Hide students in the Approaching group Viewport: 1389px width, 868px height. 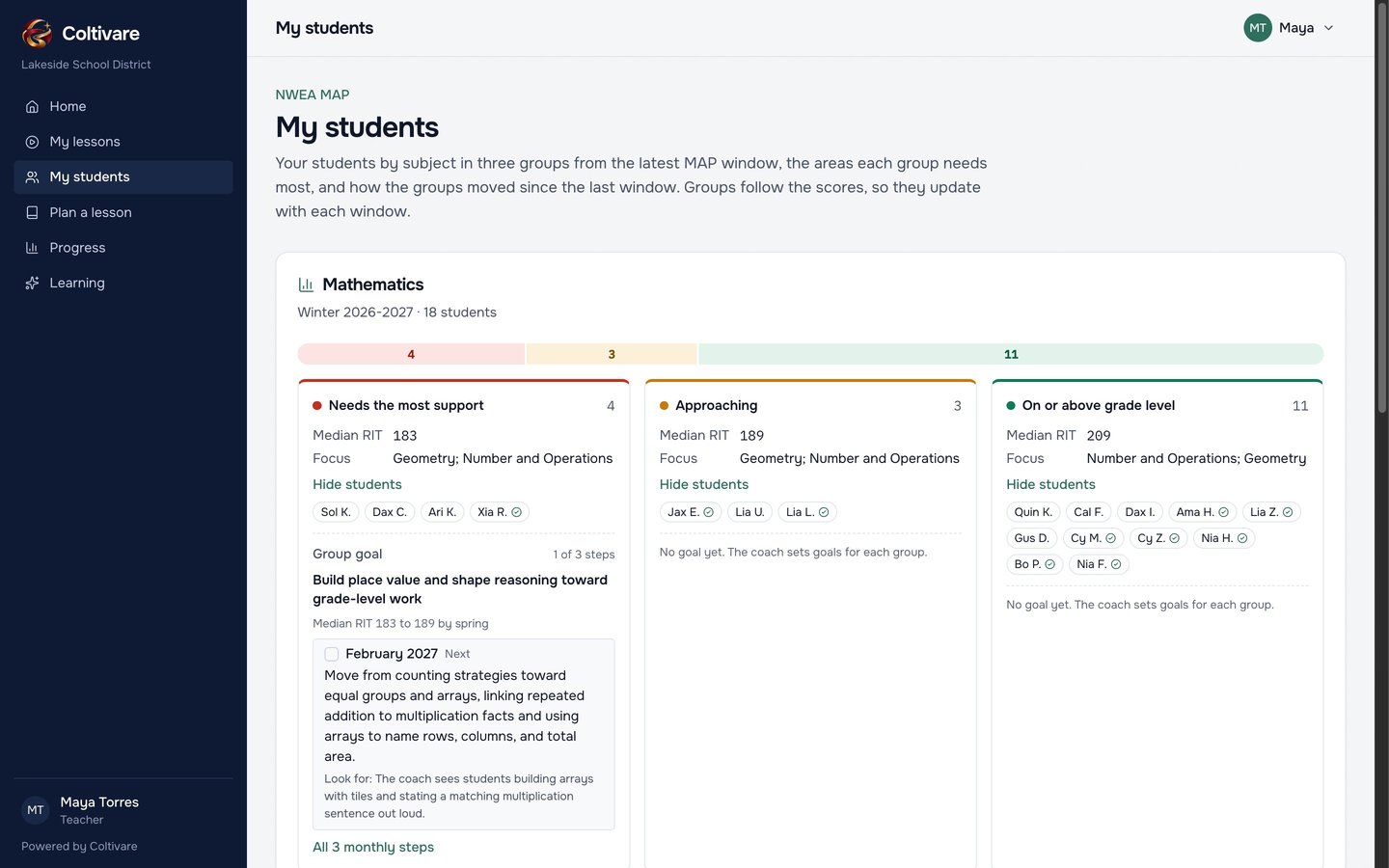point(704,484)
